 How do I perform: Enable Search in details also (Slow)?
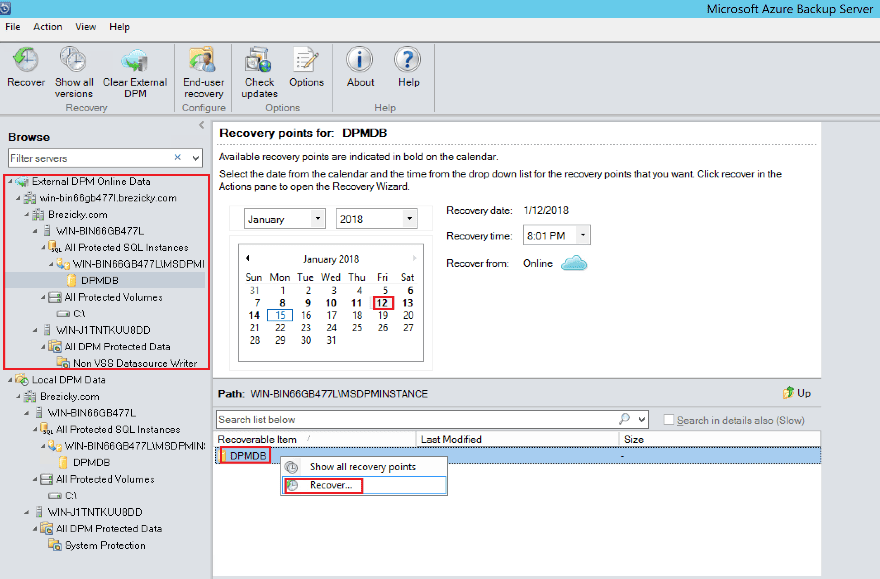tap(668, 420)
